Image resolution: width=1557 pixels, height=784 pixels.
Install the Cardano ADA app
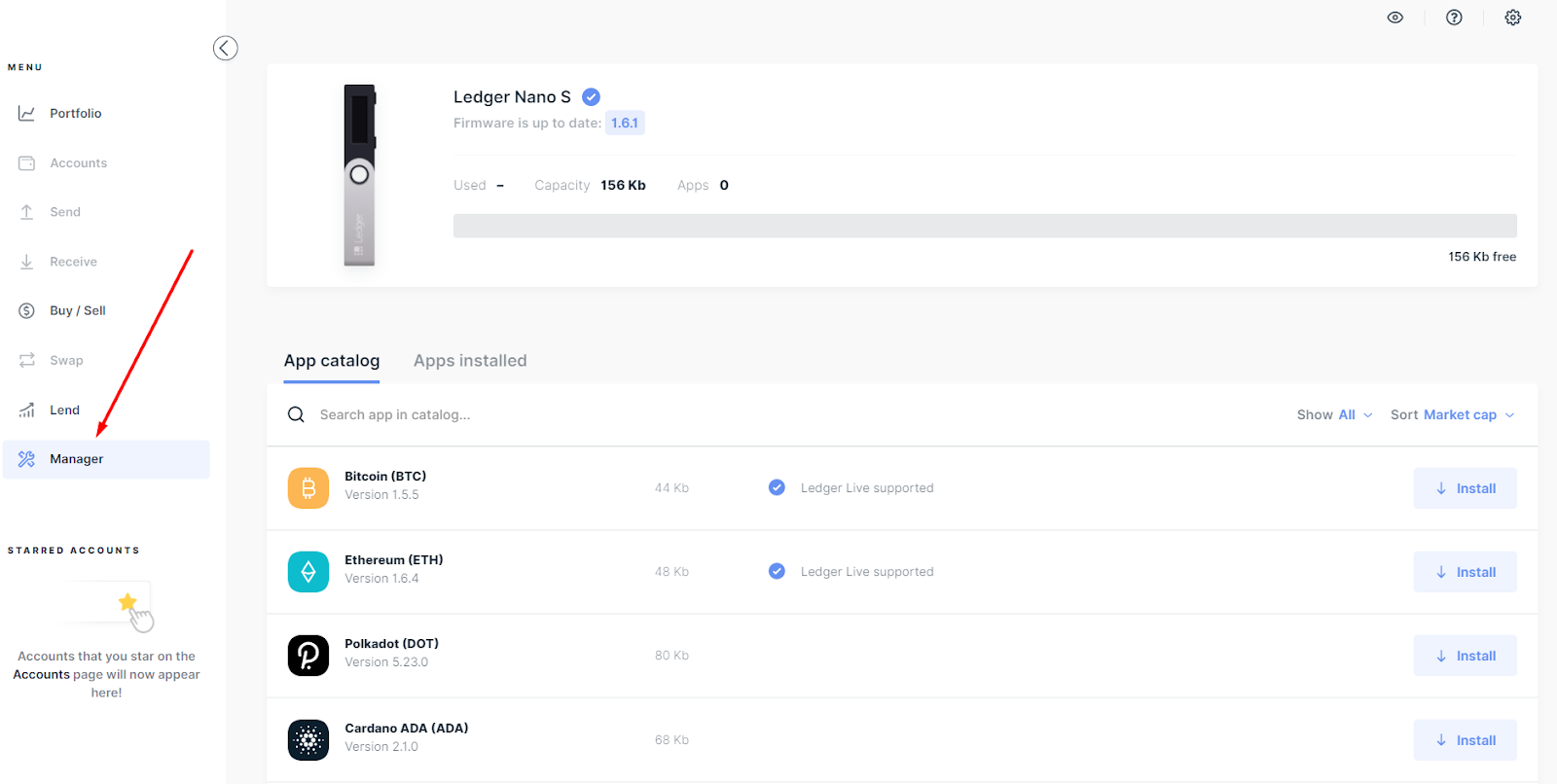click(x=1465, y=740)
